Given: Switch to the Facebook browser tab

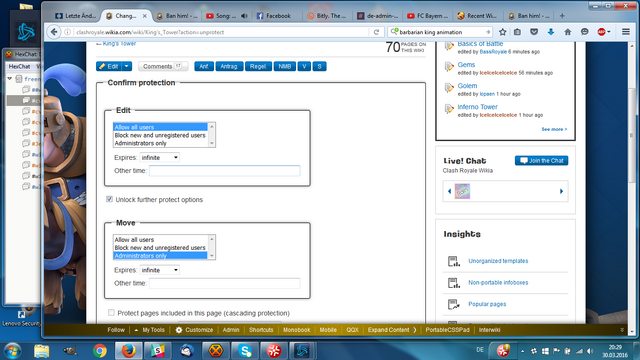Looking at the screenshot, I should (273, 16).
